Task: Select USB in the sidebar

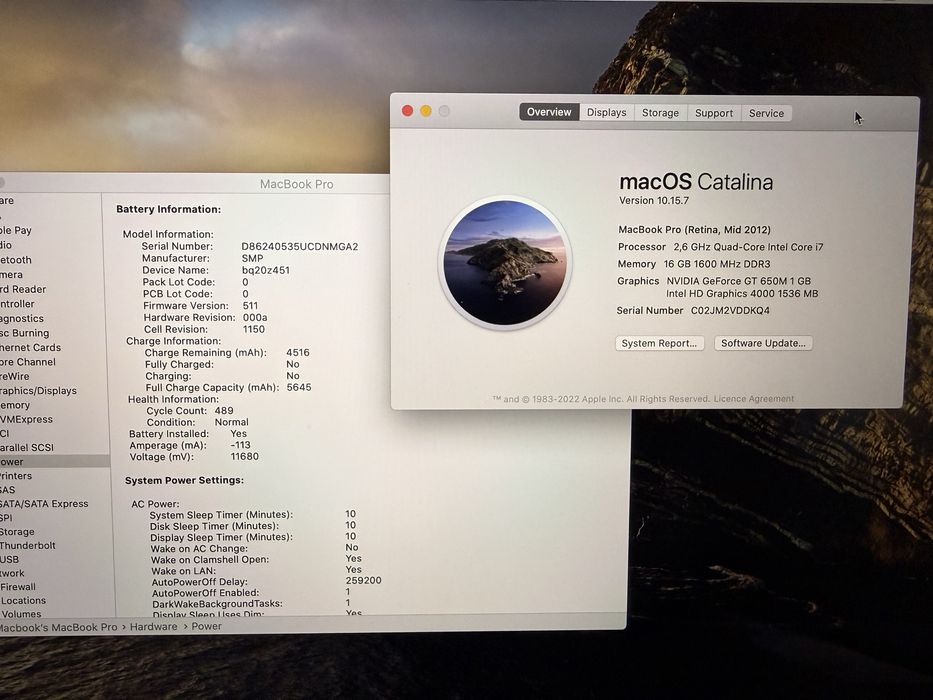Action: pyautogui.click(x=10, y=560)
